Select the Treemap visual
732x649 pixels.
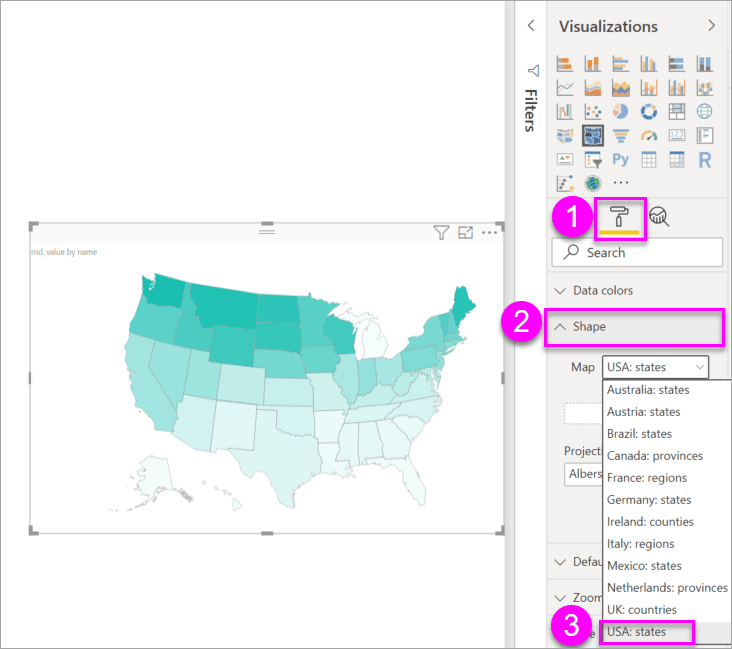pos(676,111)
